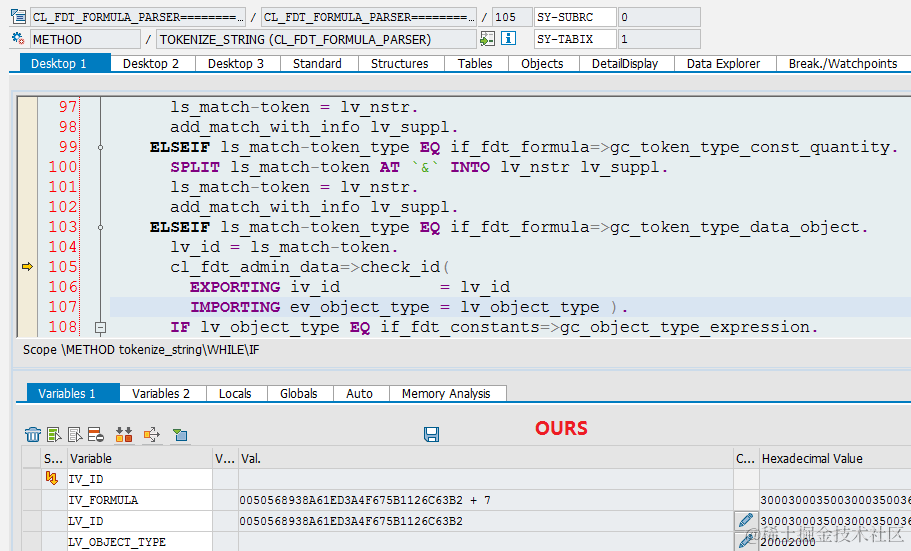Image resolution: width=911 pixels, height=551 pixels.
Task: Select the Auto tab
Action: pos(360,393)
